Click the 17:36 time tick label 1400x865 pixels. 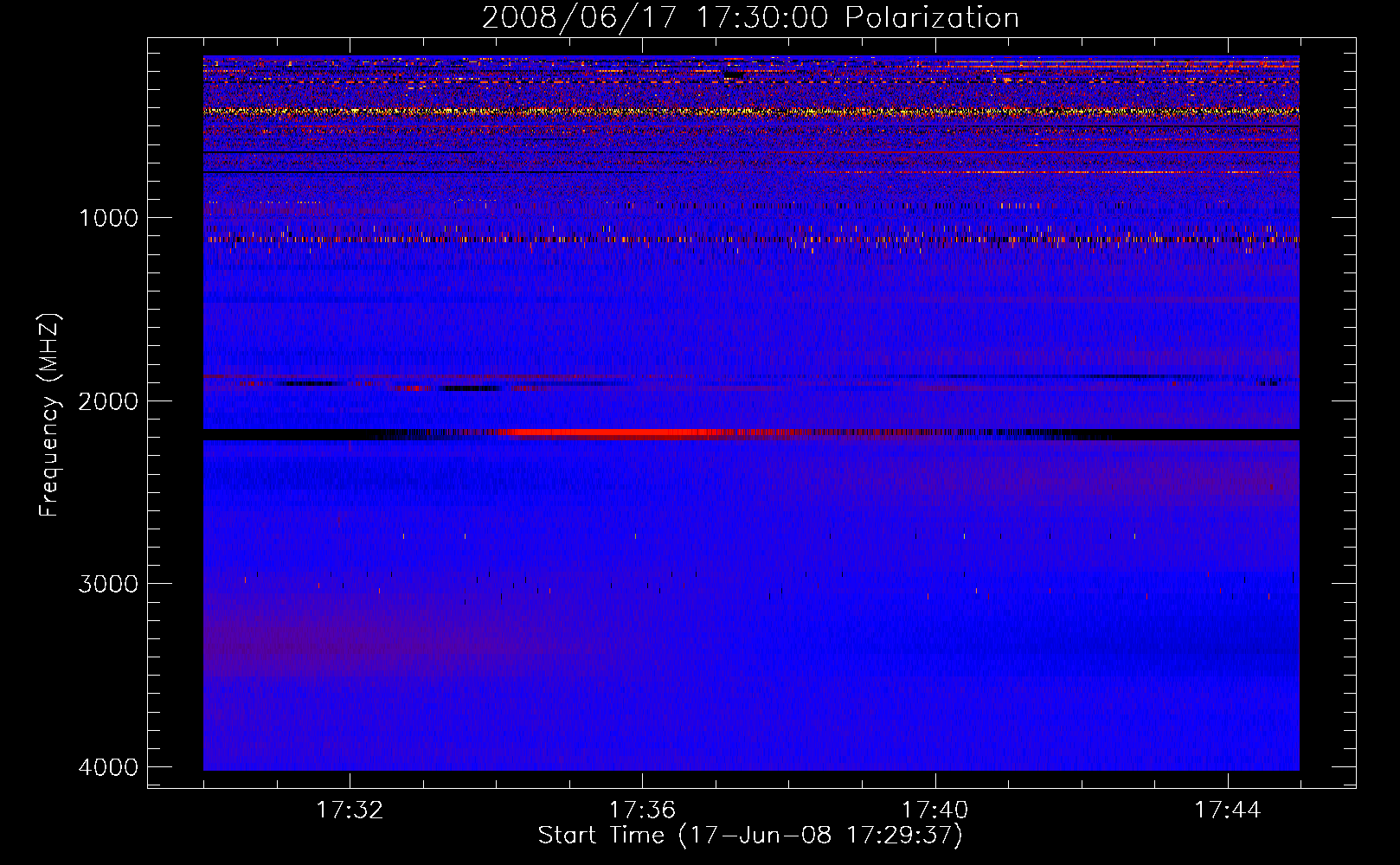[642, 811]
